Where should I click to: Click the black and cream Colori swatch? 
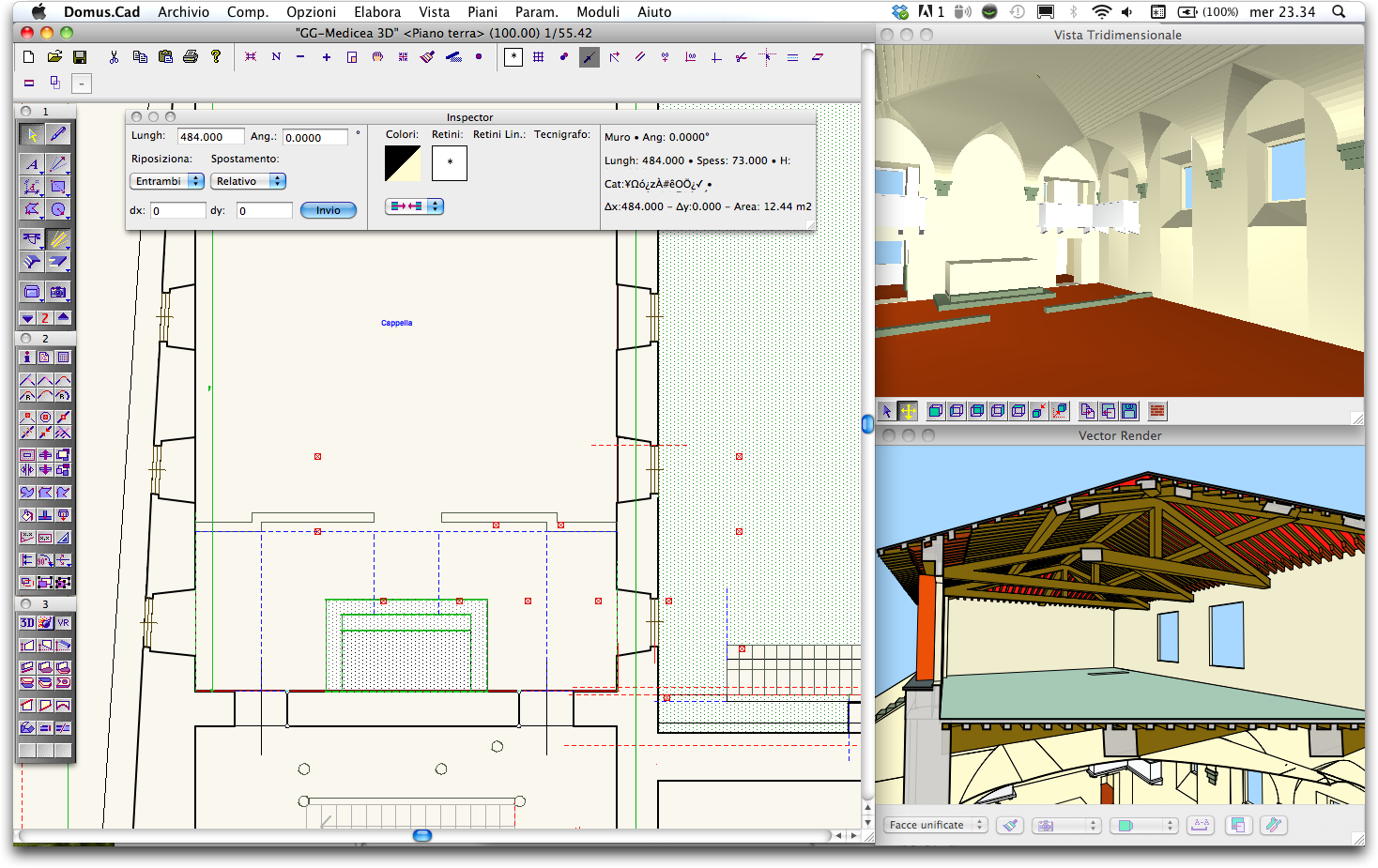click(x=403, y=163)
